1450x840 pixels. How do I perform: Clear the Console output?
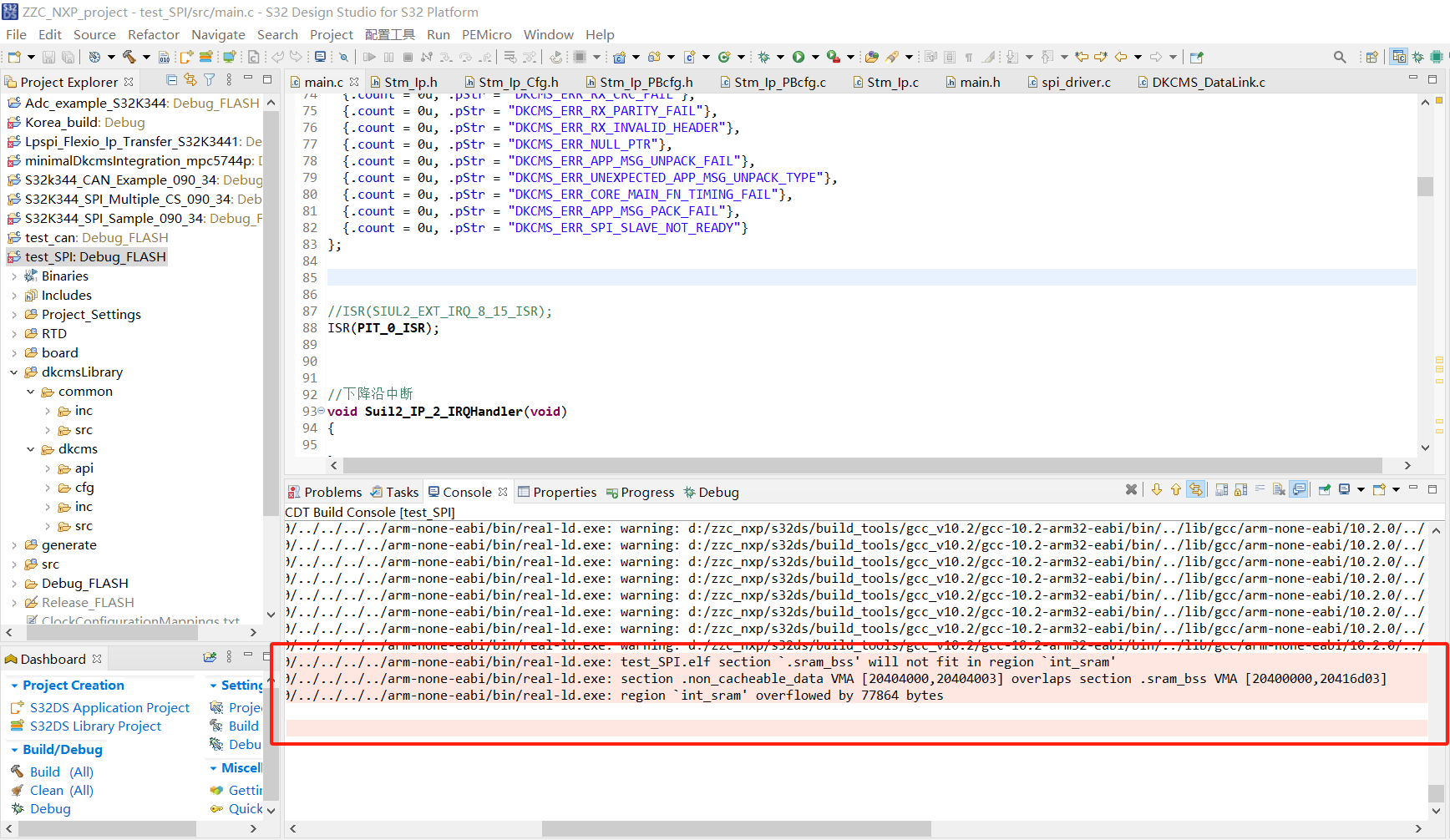tap(1279, 490)
